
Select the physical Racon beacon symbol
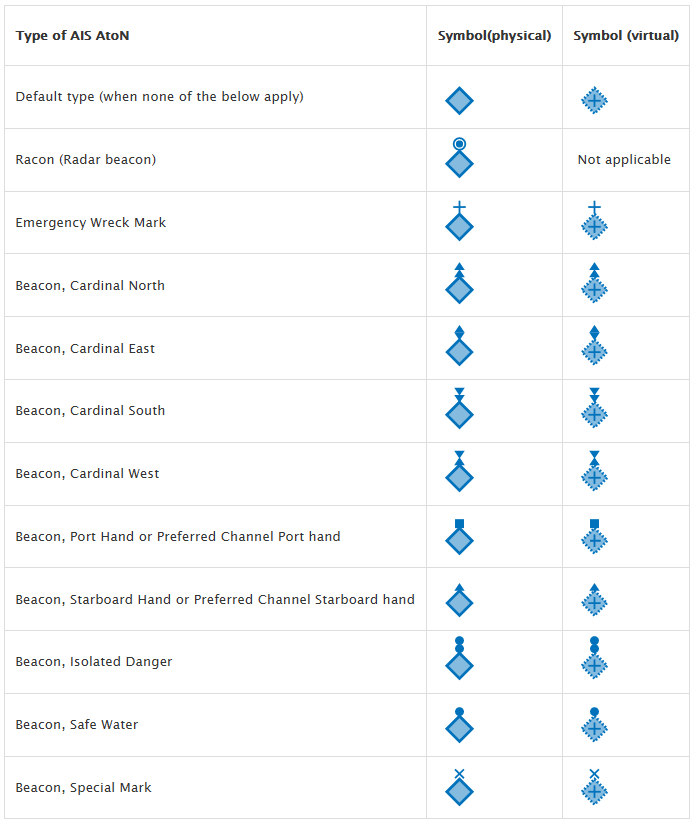click(459, 157)
